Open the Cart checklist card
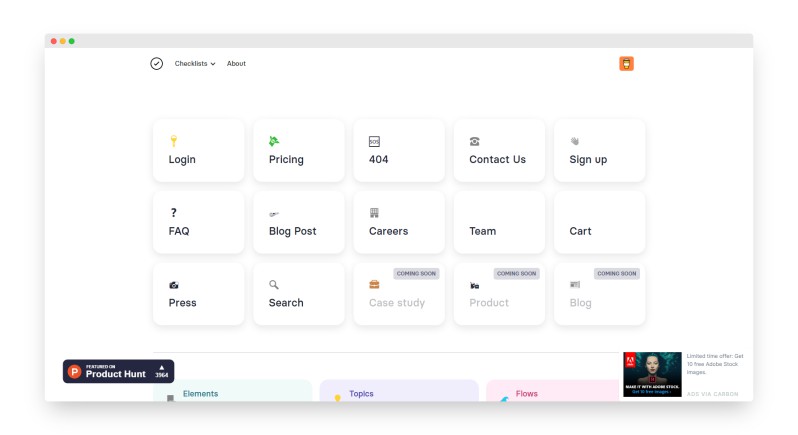The image size is (798, 435). click(x=599, y=222)
